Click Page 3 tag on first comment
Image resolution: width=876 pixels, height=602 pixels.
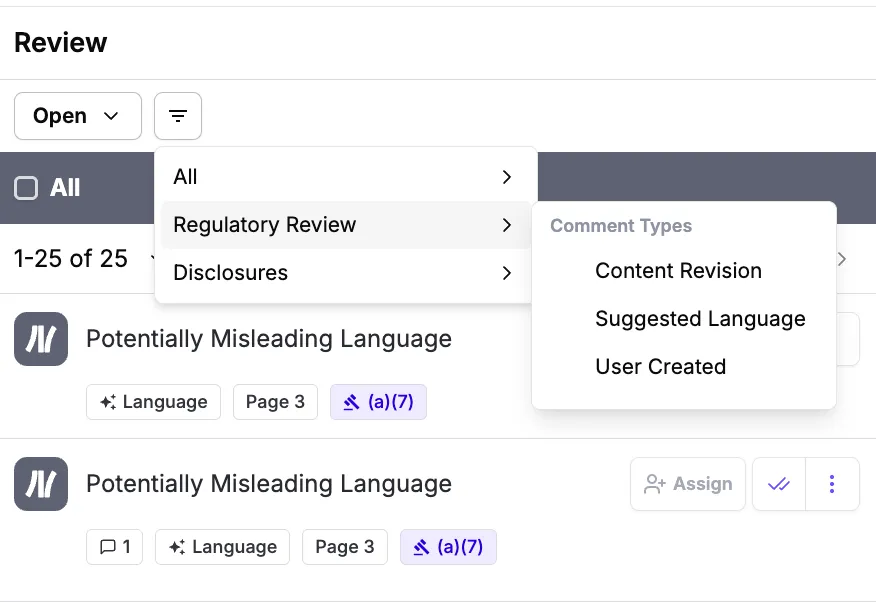click(x=275, y=402)
